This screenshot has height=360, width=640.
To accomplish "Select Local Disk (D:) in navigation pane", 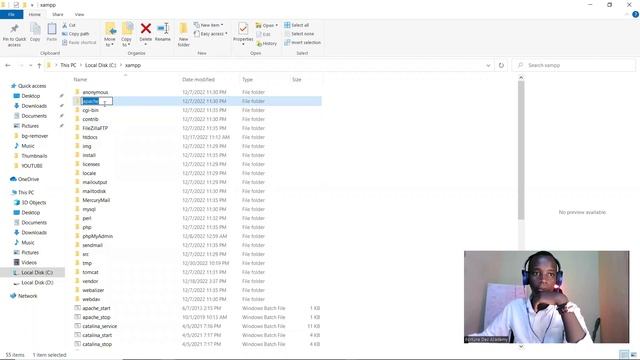I will pyautogui.click(x=37, y=283).
